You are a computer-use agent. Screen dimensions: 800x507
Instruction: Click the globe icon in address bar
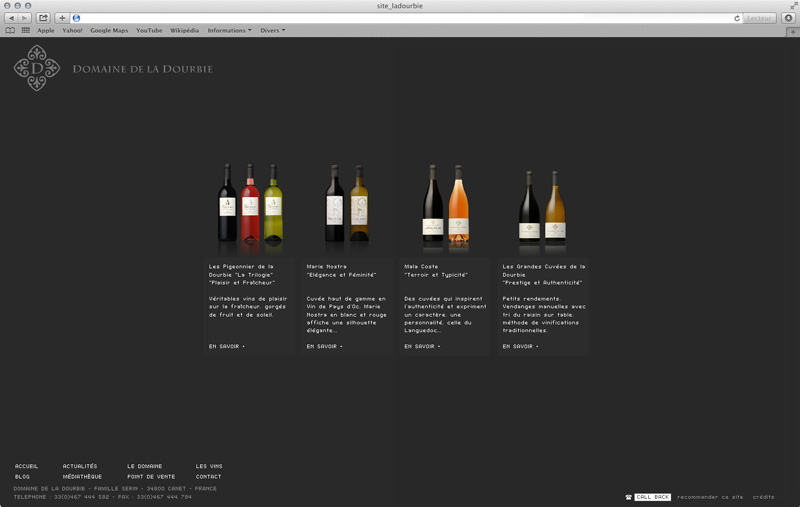click(x=77, y=18)
